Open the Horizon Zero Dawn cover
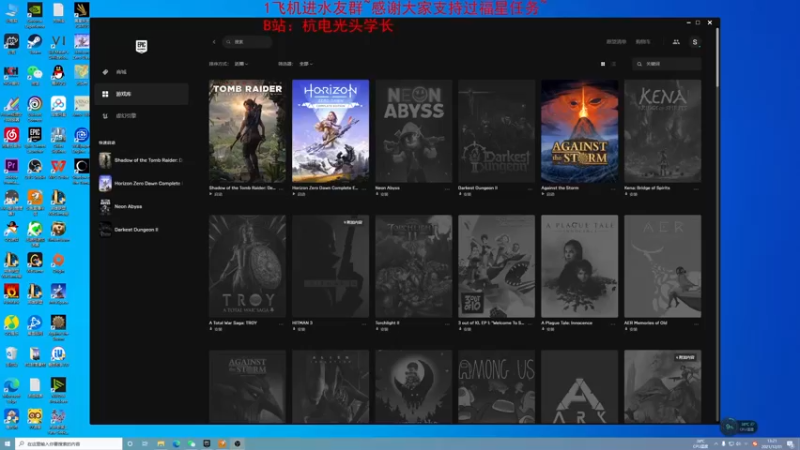This screenshot has width=800, height=450. 331,131
